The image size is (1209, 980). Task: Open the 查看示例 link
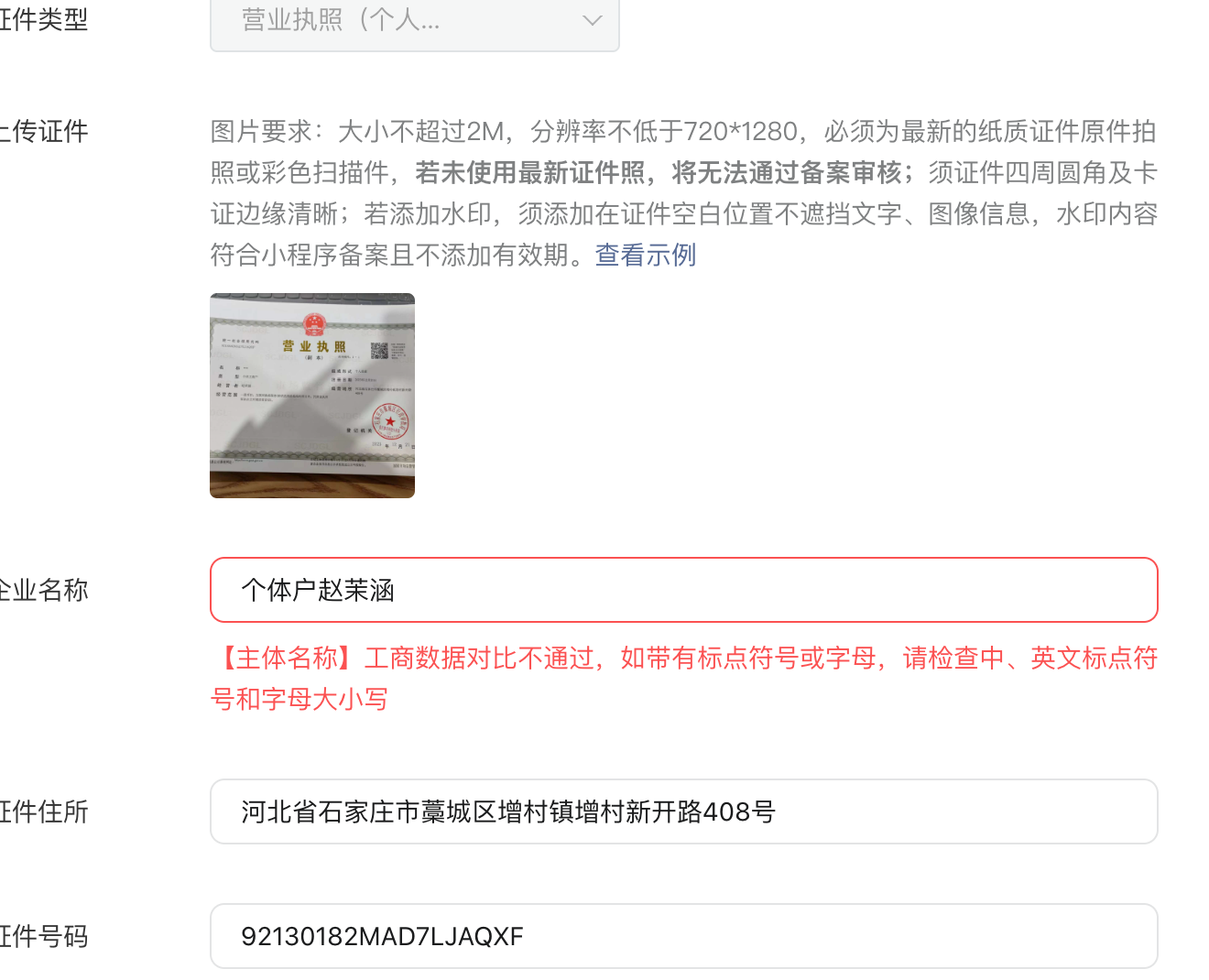tap(646, 255)
